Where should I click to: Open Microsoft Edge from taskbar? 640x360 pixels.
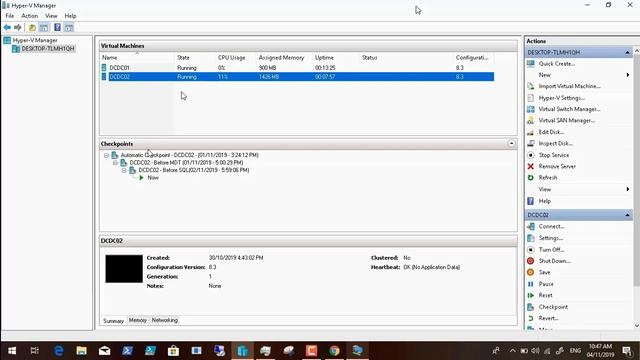[x=59, y=351]
